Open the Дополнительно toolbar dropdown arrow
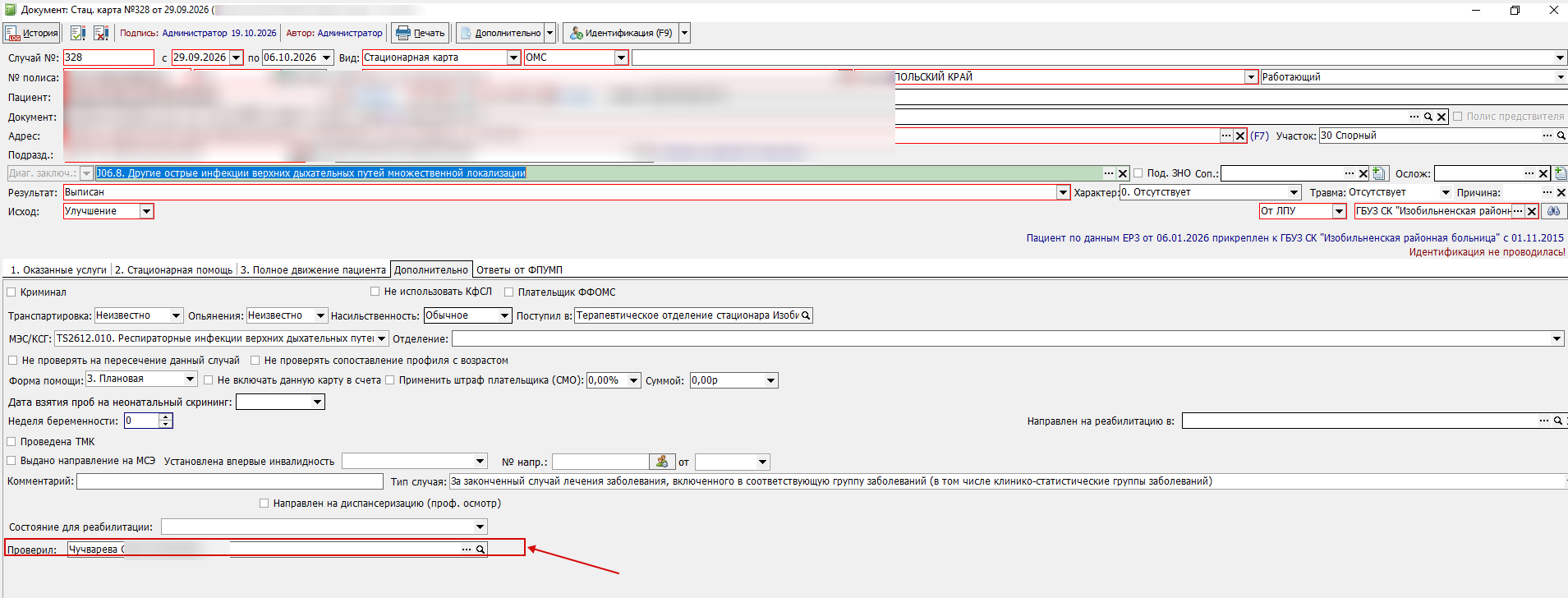The height and width of the screenshot is (598, 1568). click(x=550, y=33)
